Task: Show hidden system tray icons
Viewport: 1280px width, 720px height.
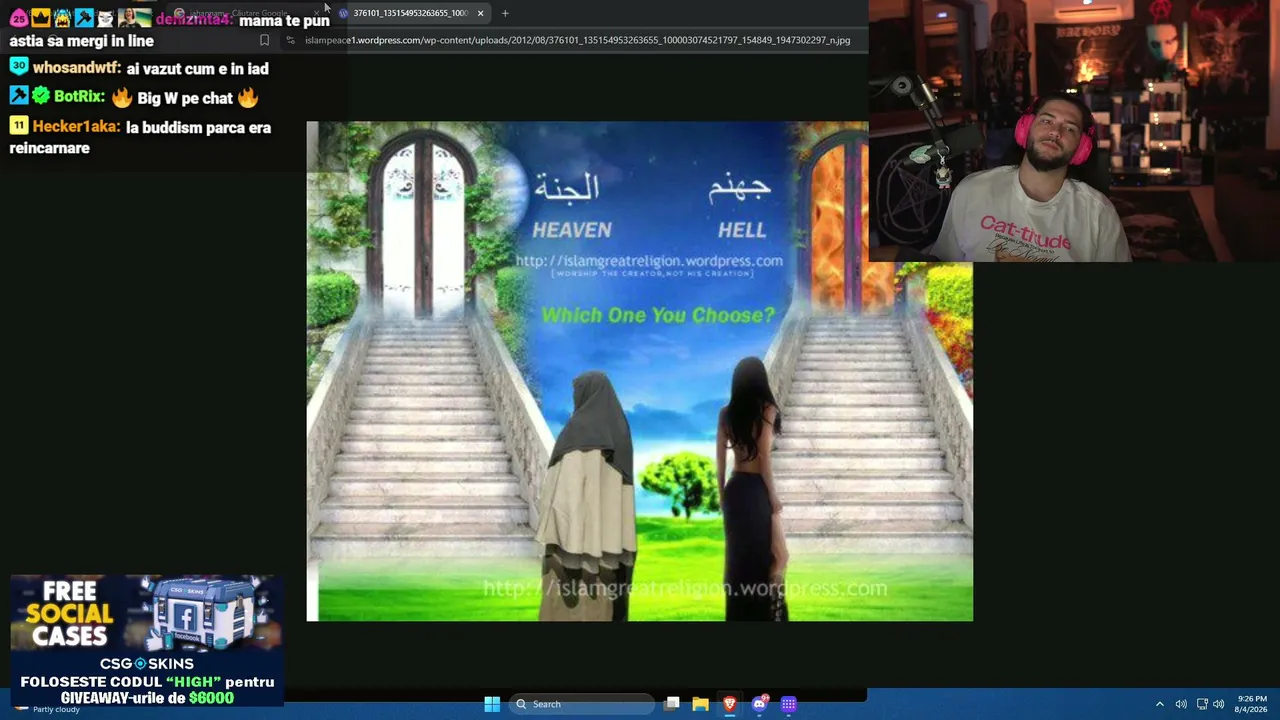Action: pos(1160,704)
